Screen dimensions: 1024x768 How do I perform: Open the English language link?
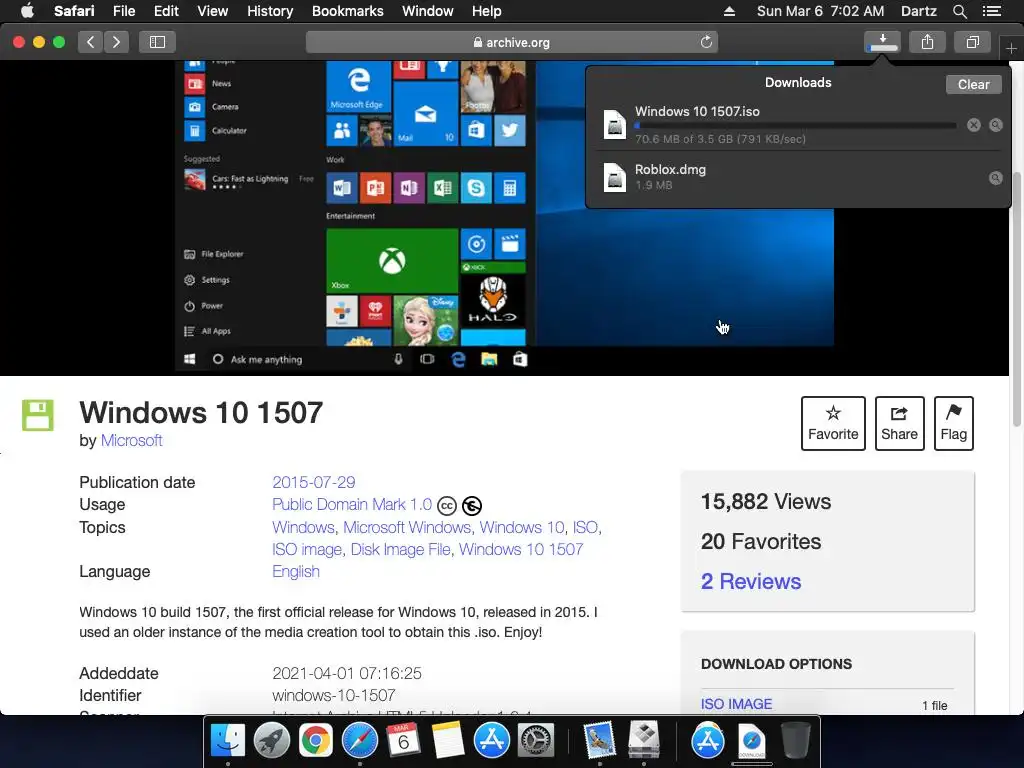(296, 571)
